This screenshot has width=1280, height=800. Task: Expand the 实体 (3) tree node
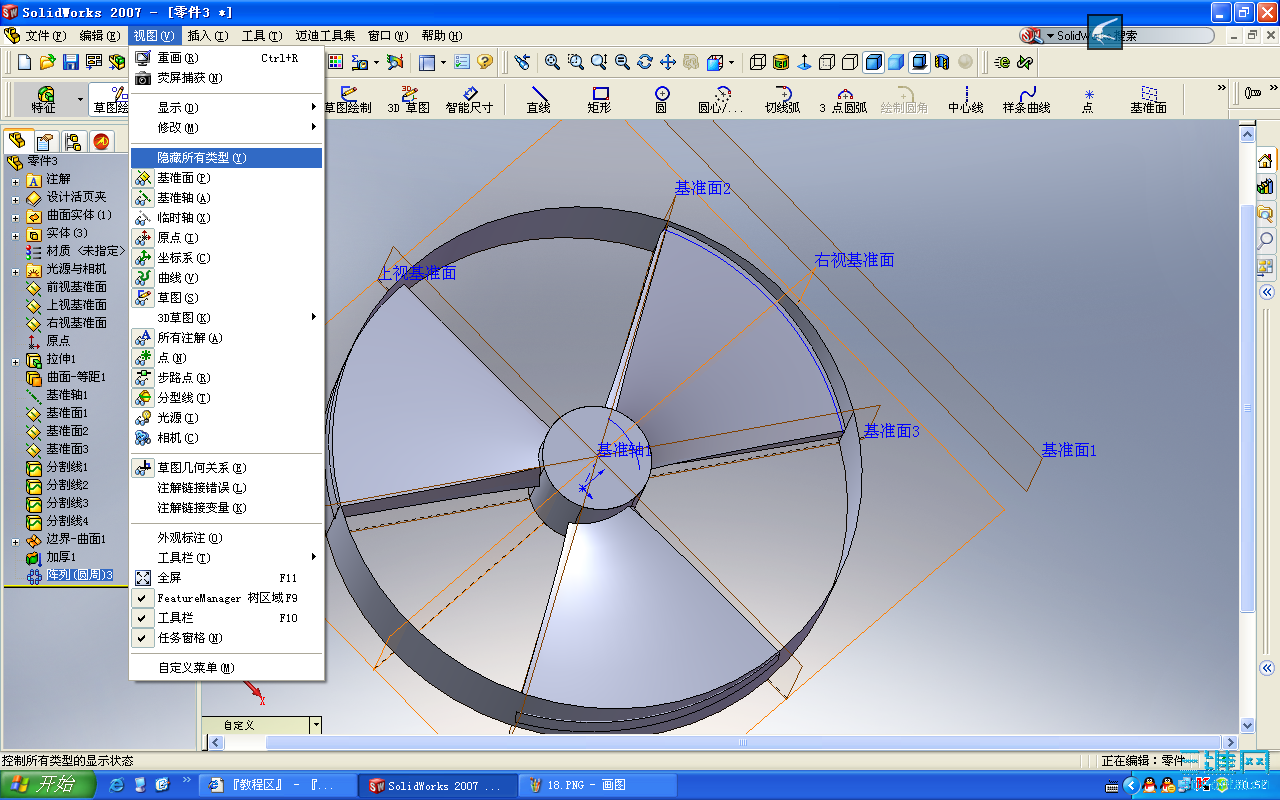pyautogui.click(x=15, y=234)
